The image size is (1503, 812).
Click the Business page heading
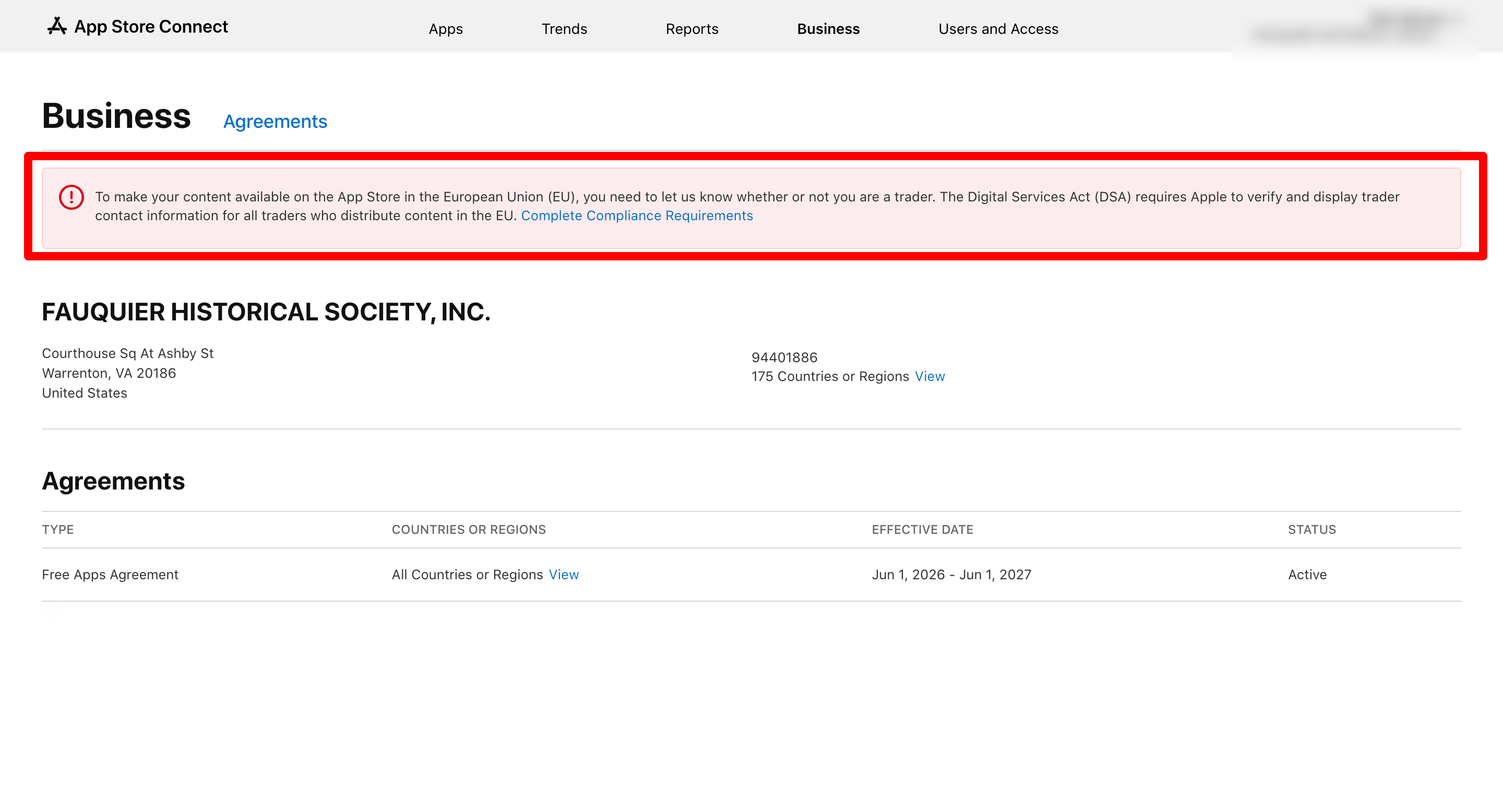tap(116, 115)
